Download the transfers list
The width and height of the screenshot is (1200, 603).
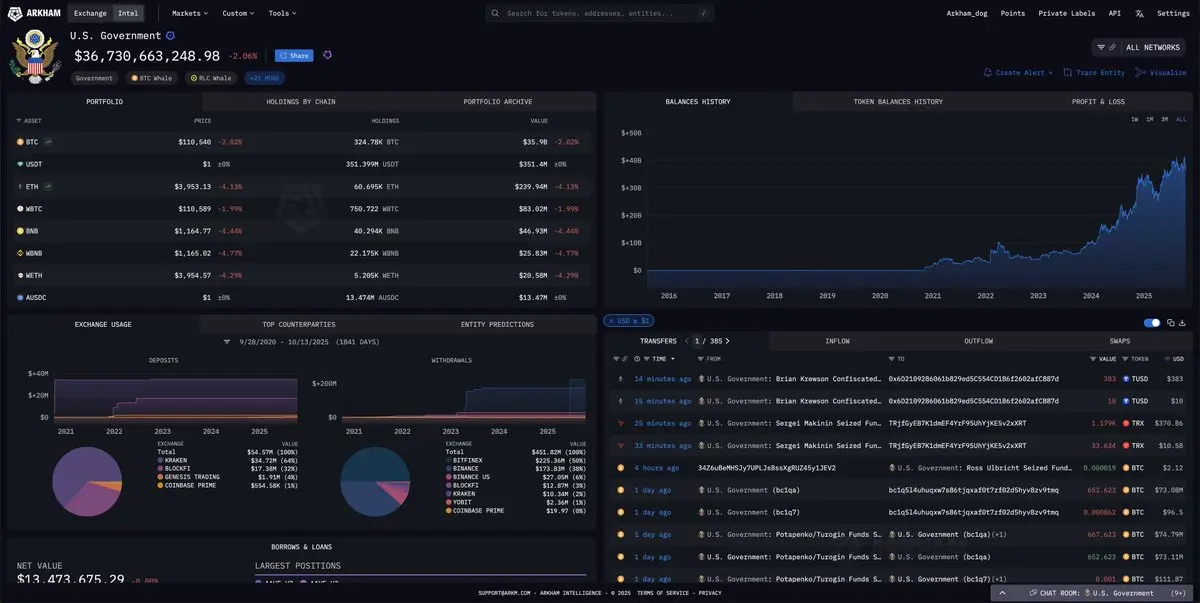pos(1183,322)
